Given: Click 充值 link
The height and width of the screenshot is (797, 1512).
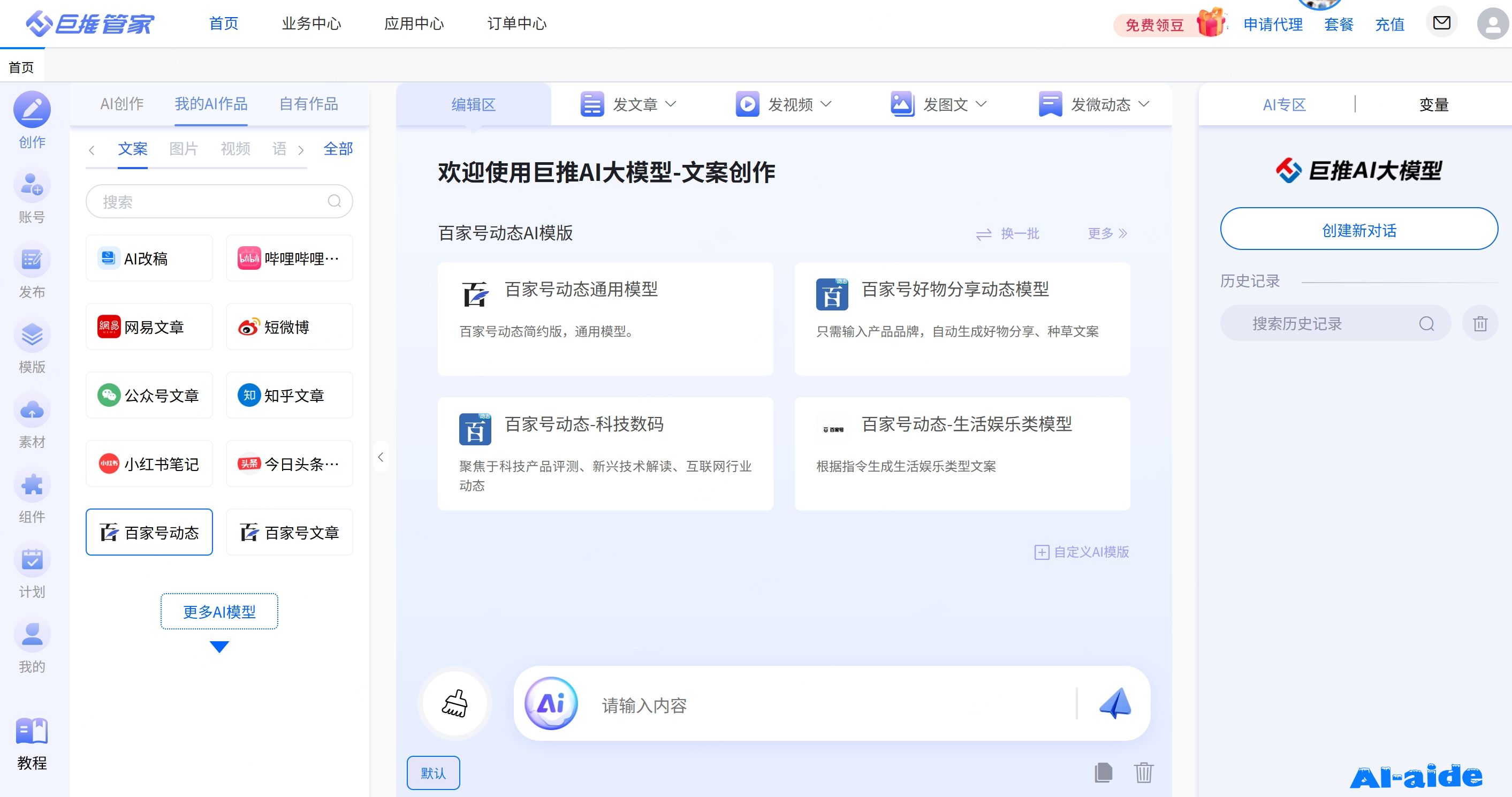Looking at the screenshot, I should click(x=1390, y=24).
